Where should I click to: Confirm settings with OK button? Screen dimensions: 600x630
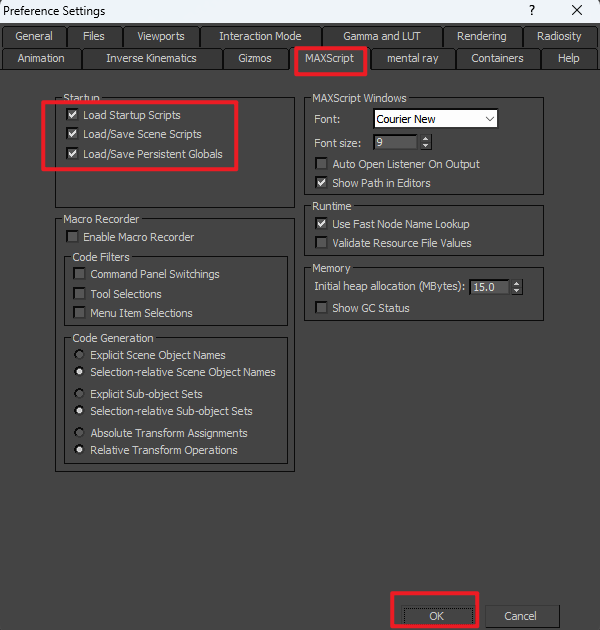coord(436,616)
